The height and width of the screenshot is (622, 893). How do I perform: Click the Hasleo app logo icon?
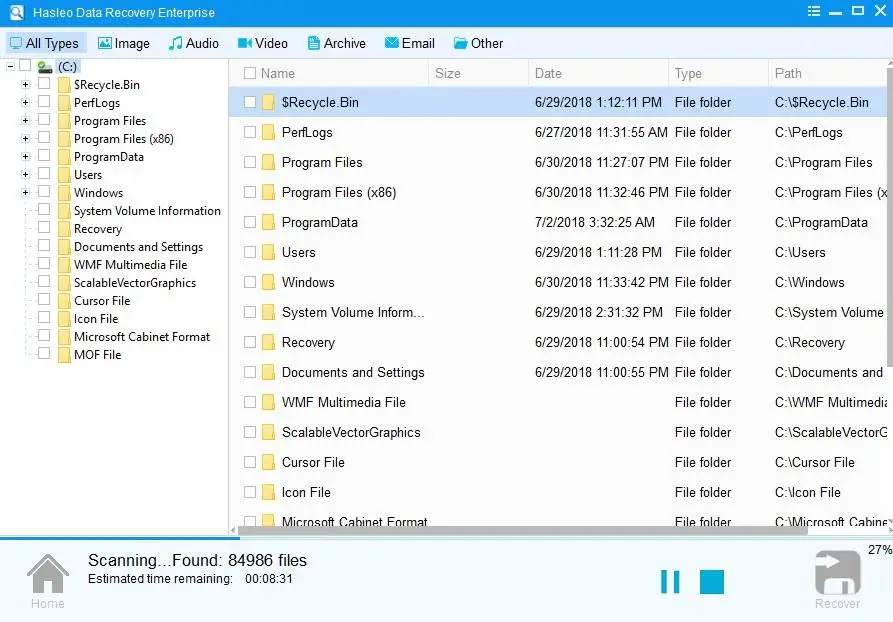(x=17, y=12)
